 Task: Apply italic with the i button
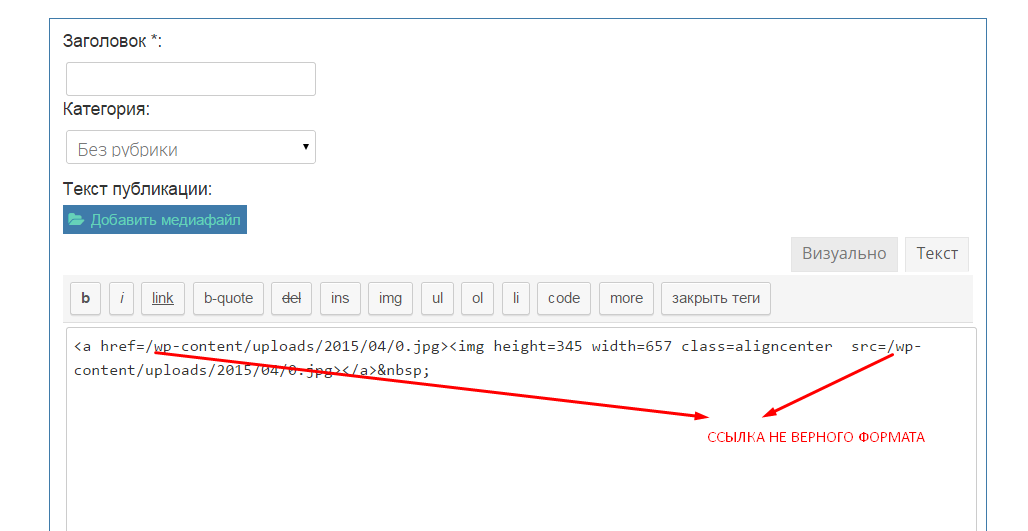click(x=121, y=298)
